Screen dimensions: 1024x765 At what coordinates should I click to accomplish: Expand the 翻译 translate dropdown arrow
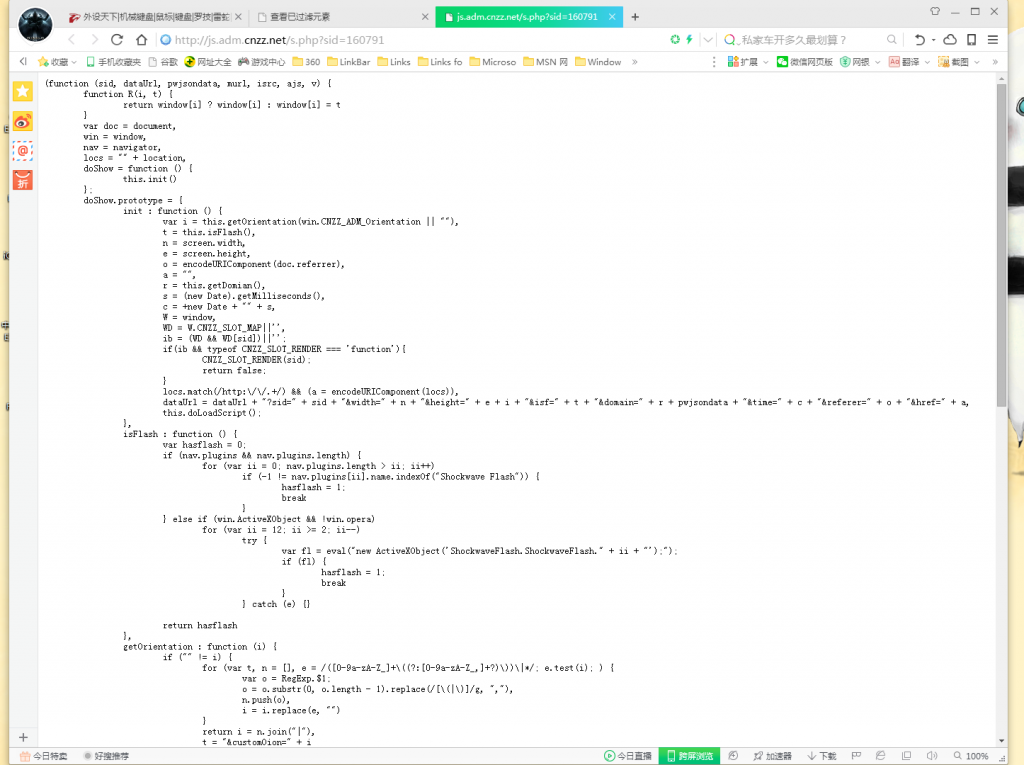click(x=927, y=62)
